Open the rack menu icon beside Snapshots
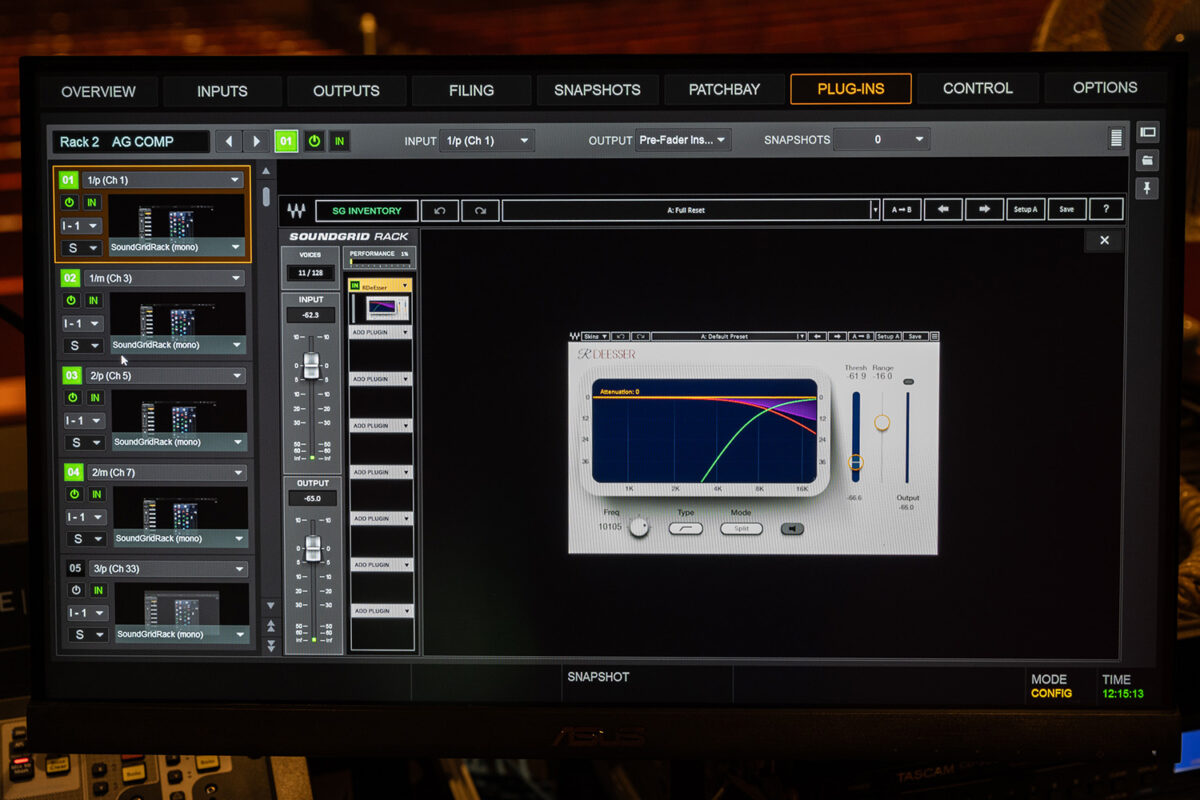The image size is (1200, 800). (x=1116, y=139)
